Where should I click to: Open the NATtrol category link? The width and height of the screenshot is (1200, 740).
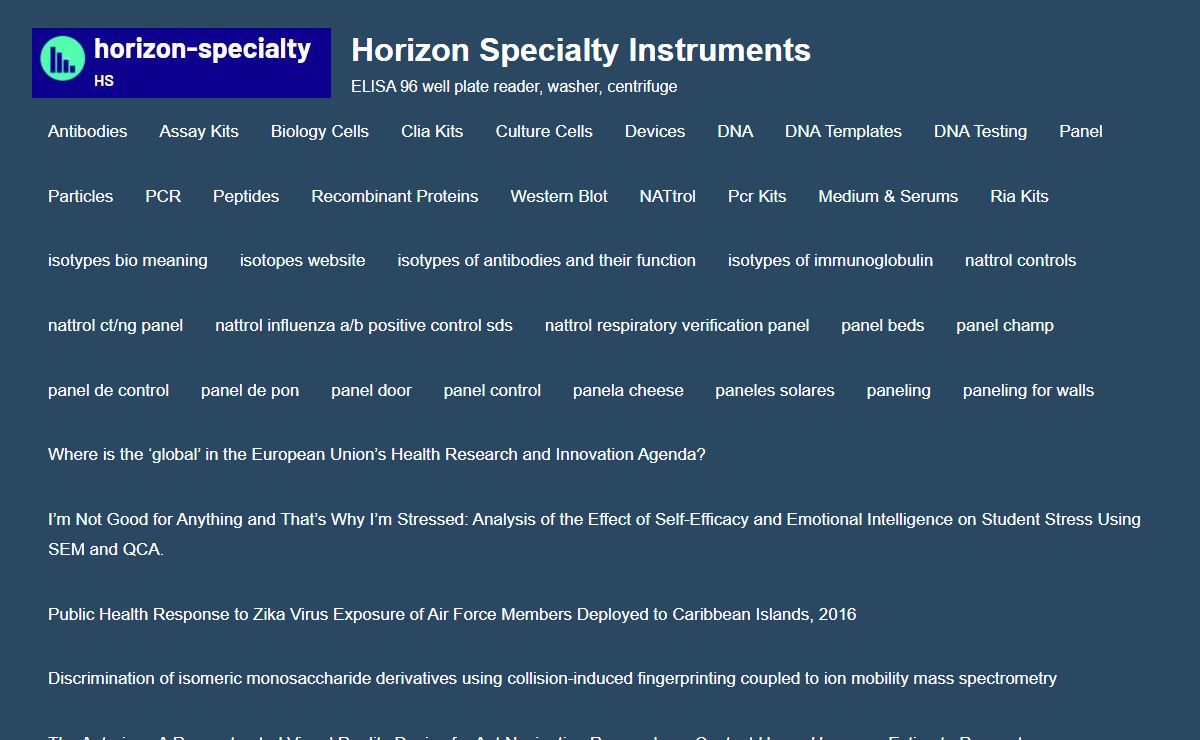coord(668,196)
